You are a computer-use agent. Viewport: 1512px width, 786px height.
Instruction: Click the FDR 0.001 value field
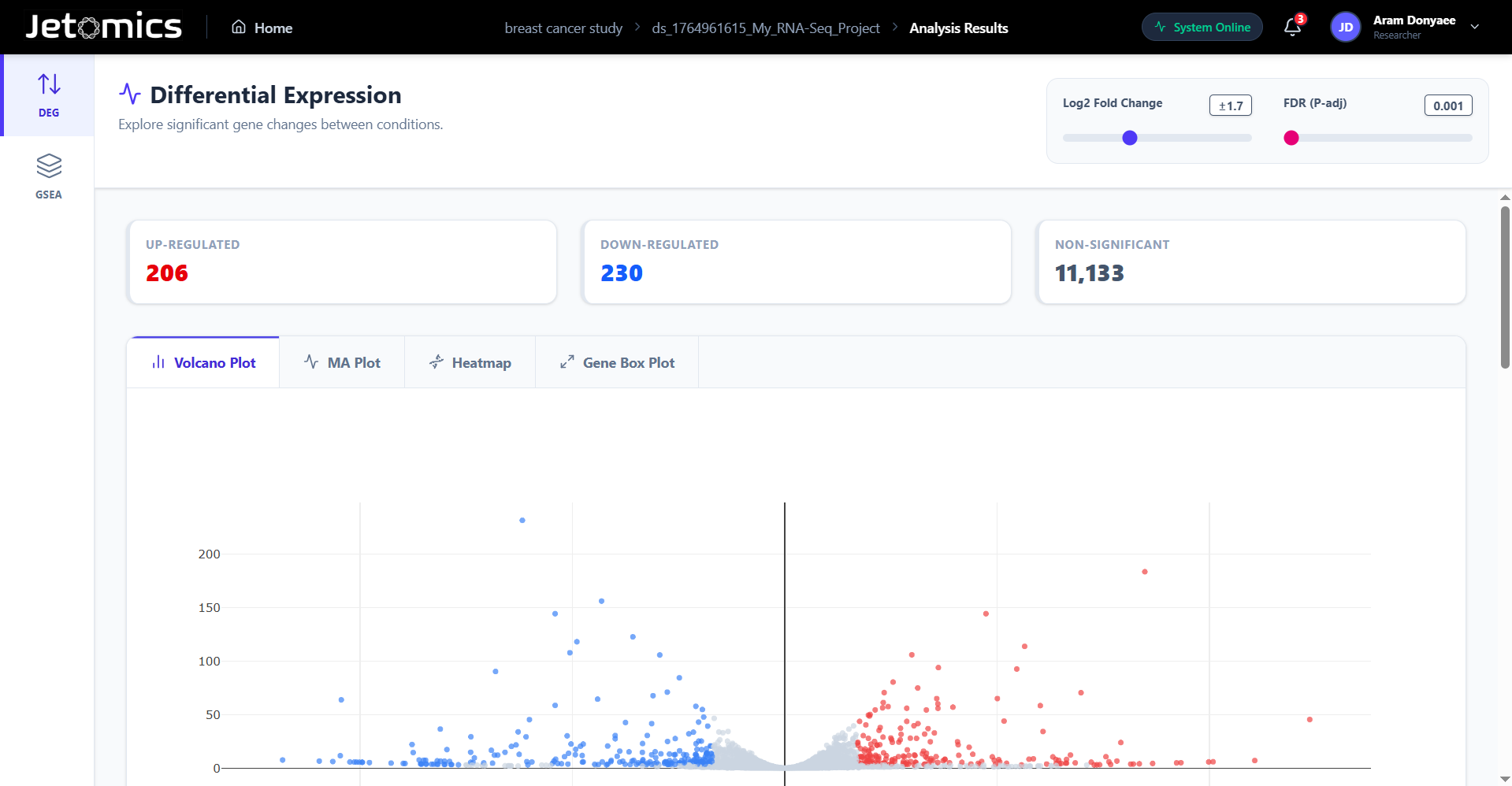point(1447,106)
